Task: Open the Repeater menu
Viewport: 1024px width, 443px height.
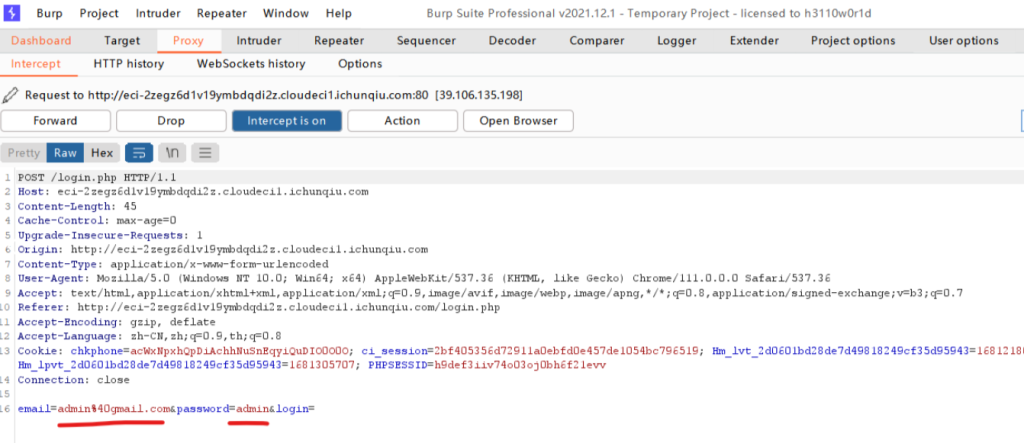Action: click(x=222, y=13)
